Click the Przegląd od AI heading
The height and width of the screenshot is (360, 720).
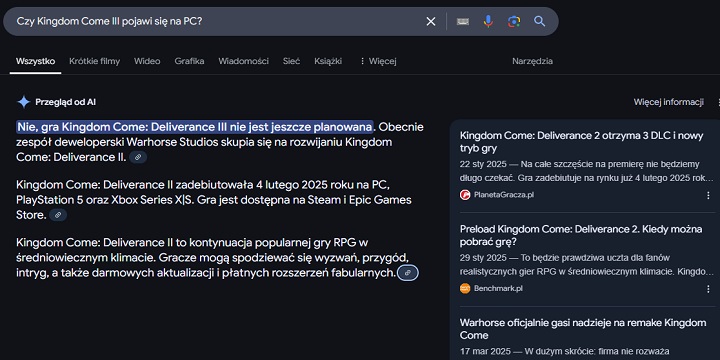pos(66,102)
